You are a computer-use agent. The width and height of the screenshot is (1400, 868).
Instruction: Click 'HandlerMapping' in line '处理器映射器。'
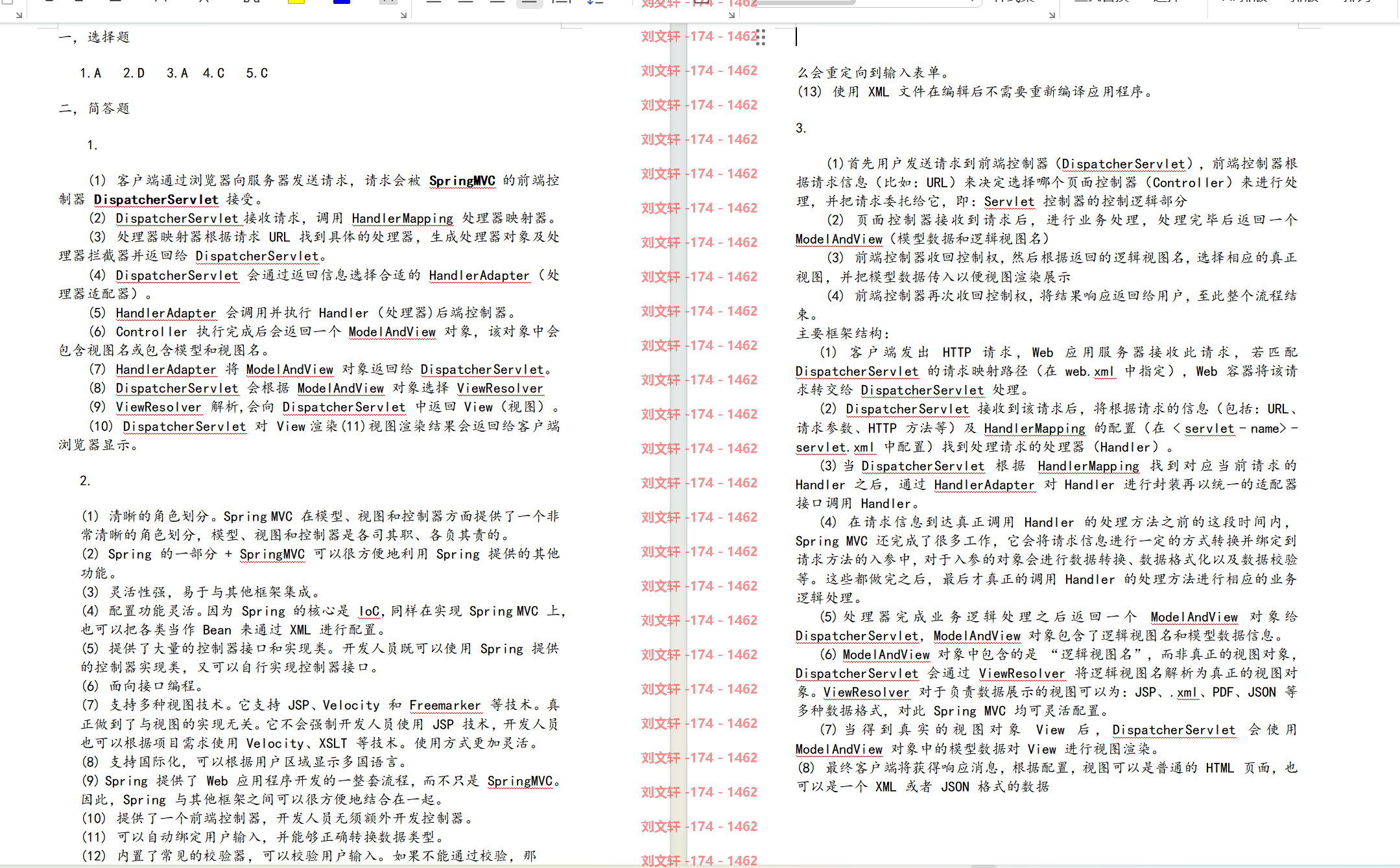point(403,218)
